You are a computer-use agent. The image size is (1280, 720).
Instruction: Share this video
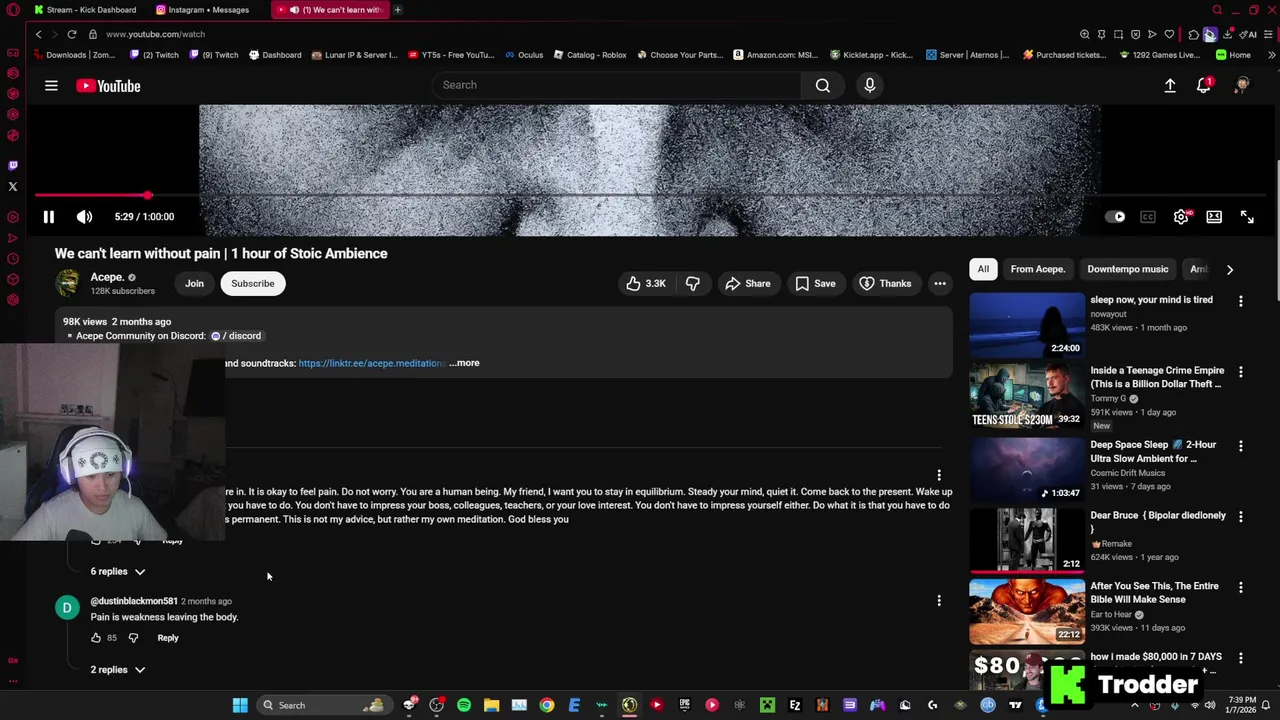(748, 284)
